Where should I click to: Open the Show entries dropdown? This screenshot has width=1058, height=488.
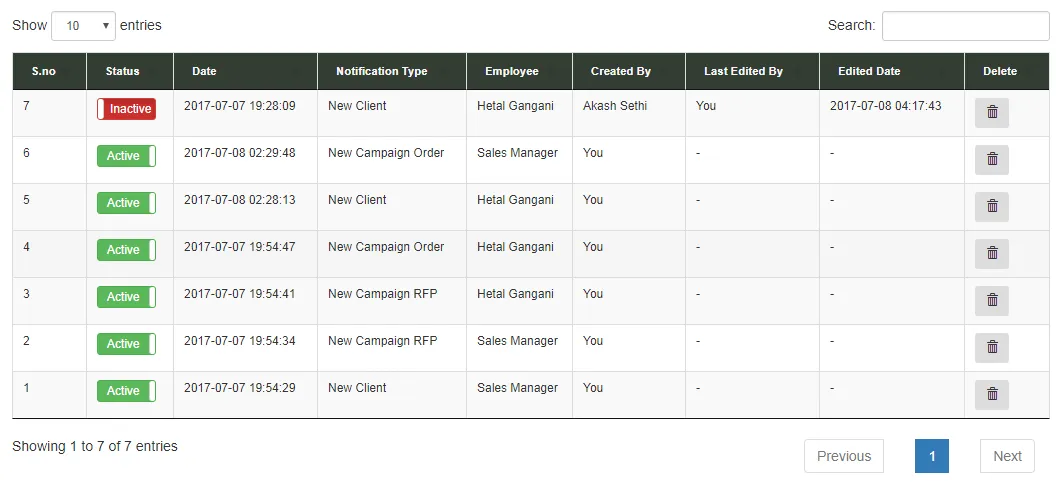pos(83,26)
